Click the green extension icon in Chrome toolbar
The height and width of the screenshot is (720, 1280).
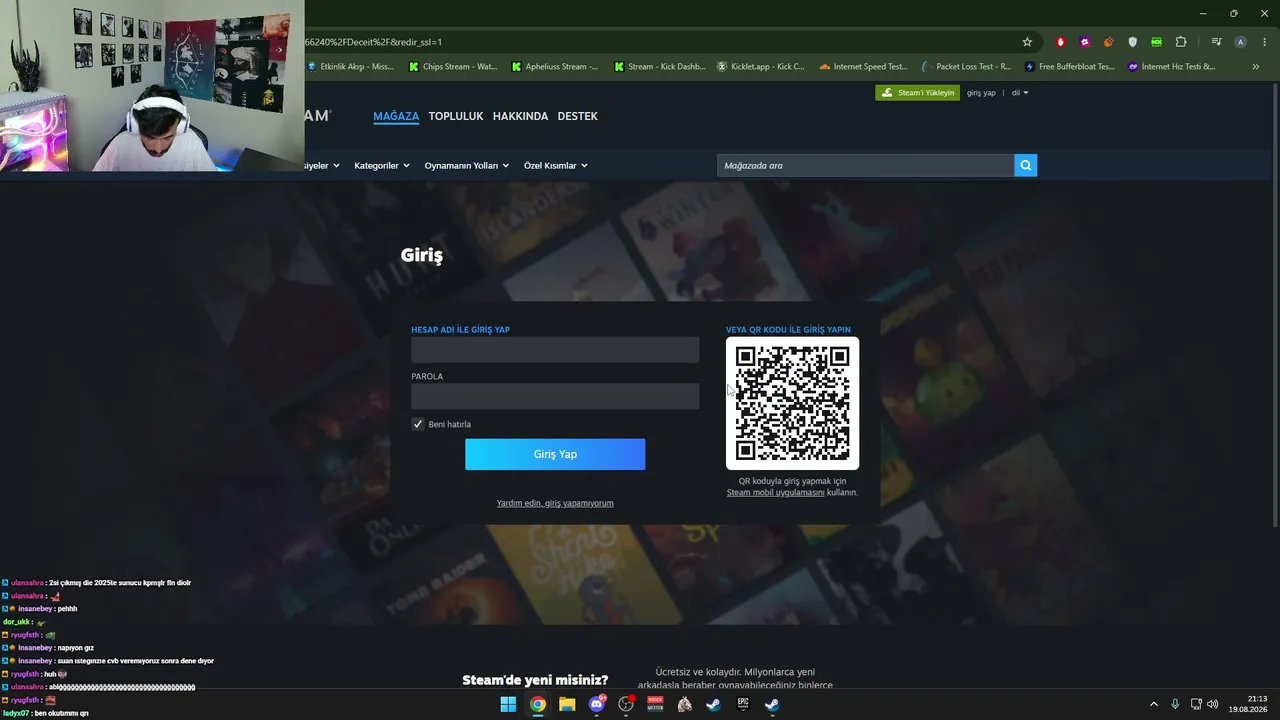(x=1157, y=42)
